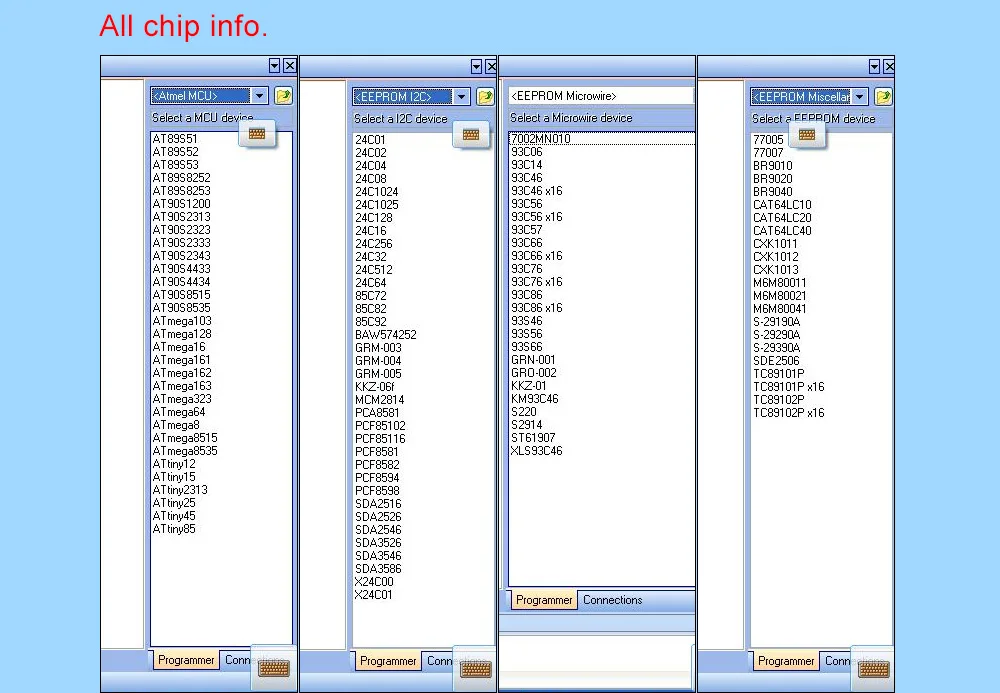The image size is (1000, 693).
Task: Select ATmega16 device
Action: tap(179, 346)
